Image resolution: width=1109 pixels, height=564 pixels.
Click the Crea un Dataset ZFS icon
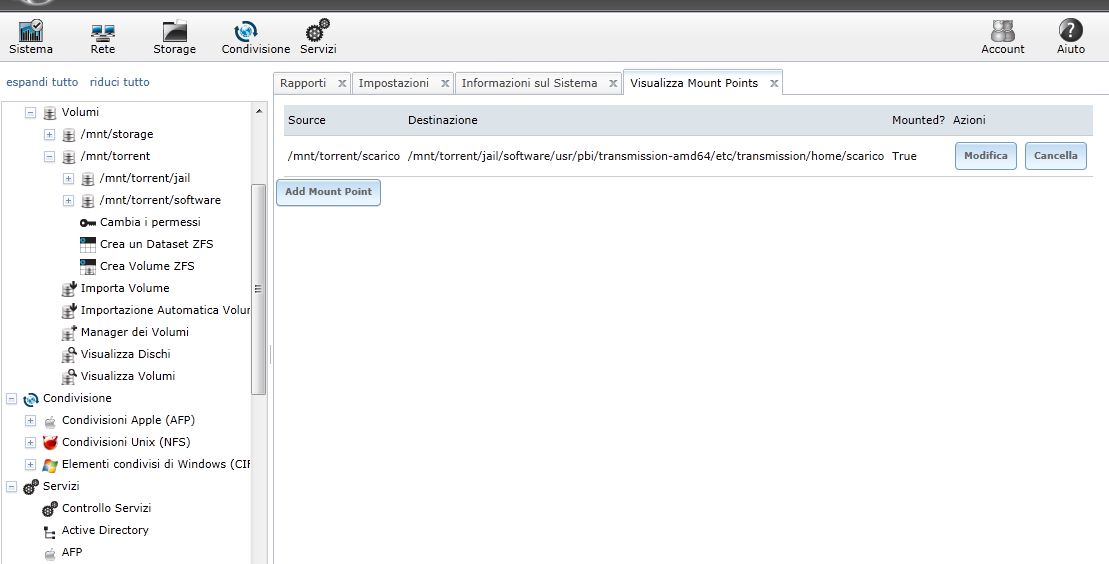click(88, 245)
